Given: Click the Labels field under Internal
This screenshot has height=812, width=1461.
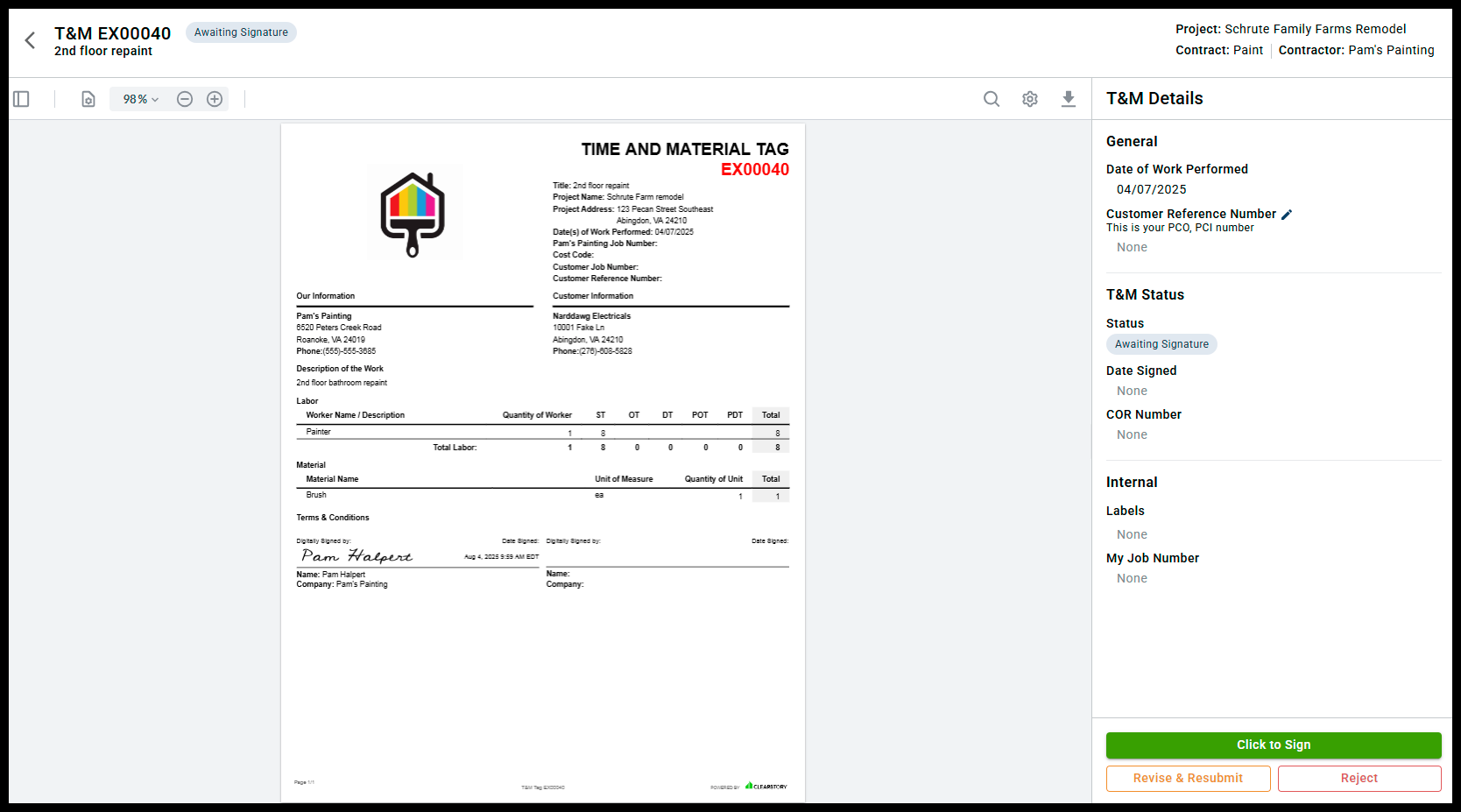Looking at the screenshot, I should pos(1132,534).
